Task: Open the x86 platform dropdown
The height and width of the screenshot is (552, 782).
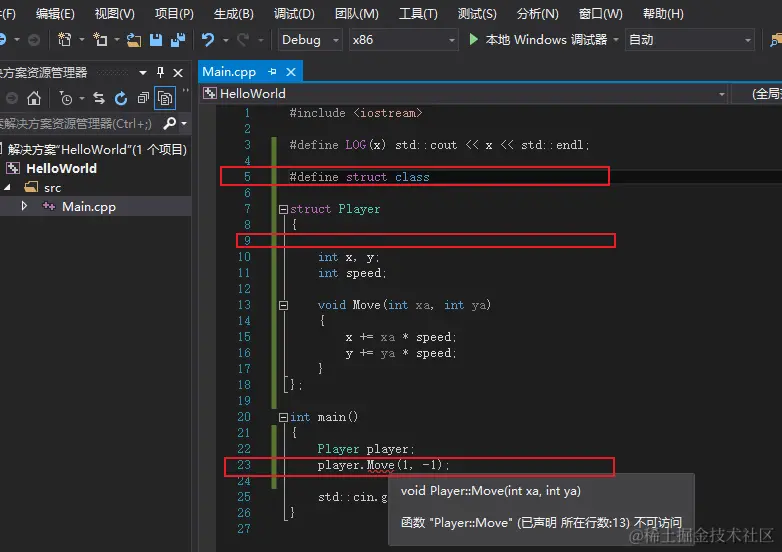Action: [451, 40]
